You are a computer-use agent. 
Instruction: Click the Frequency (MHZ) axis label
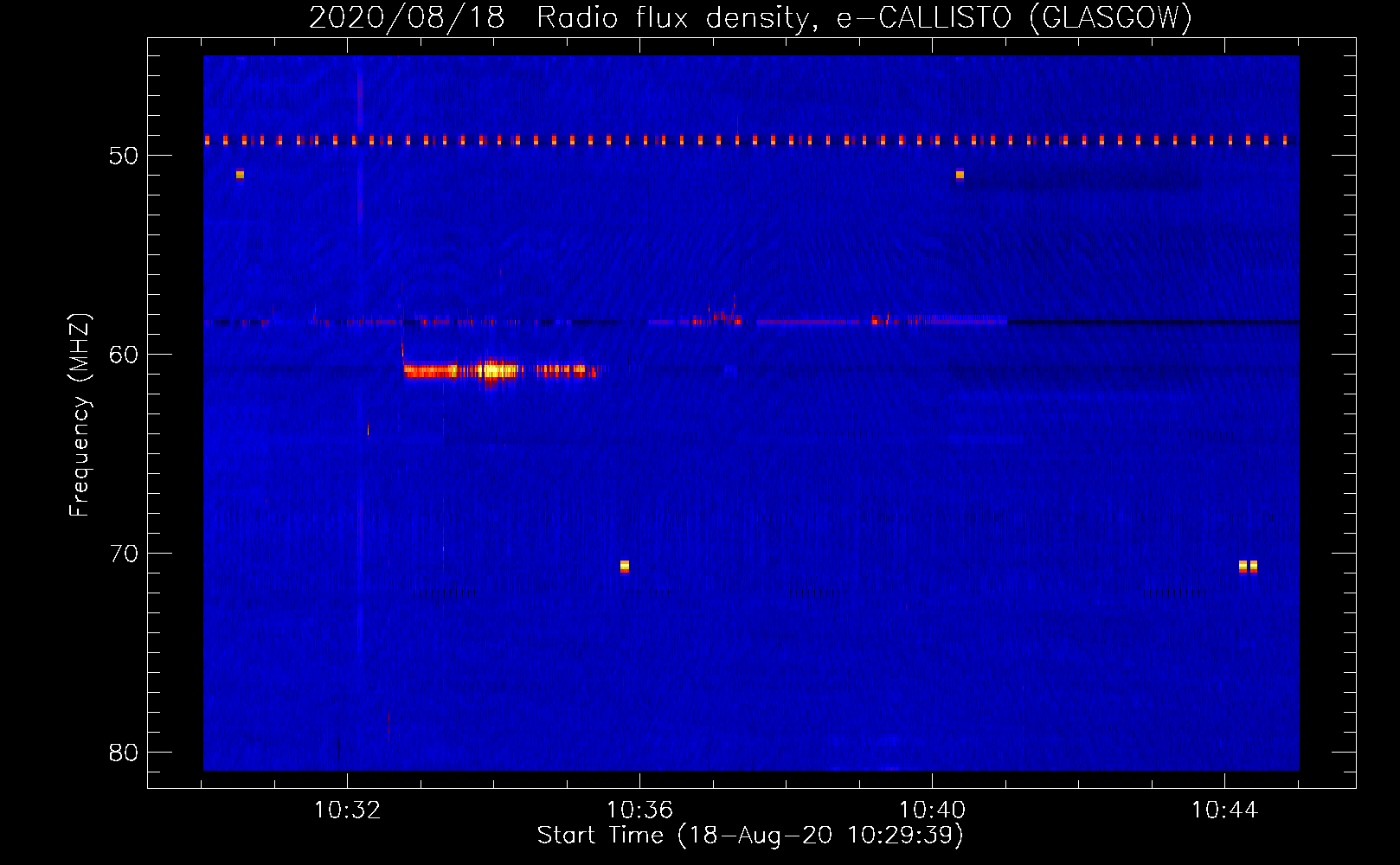click(x=79, y=415)
